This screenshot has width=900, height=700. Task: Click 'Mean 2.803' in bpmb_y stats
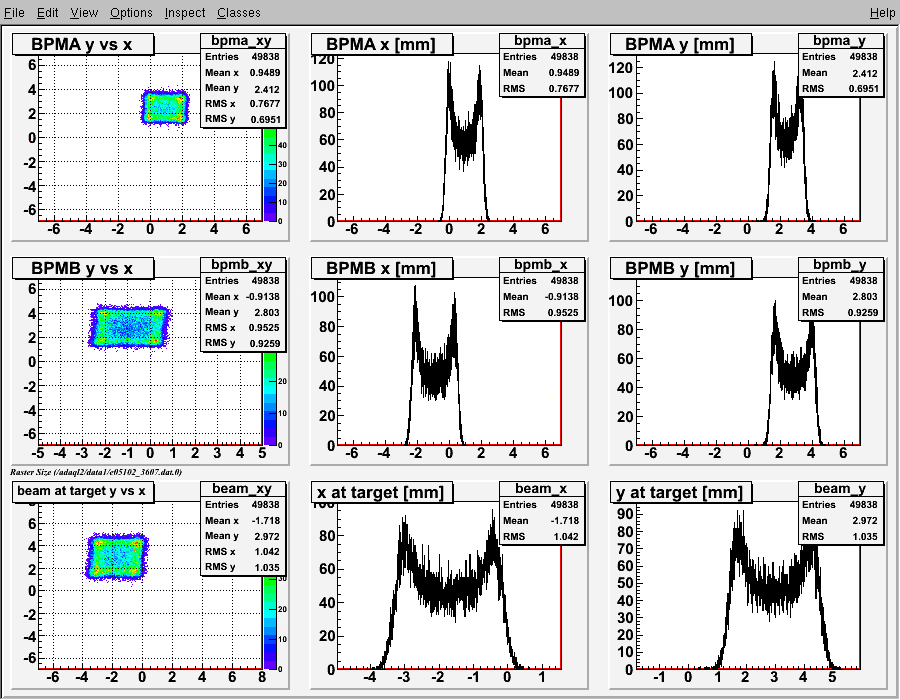pos(840,297)
